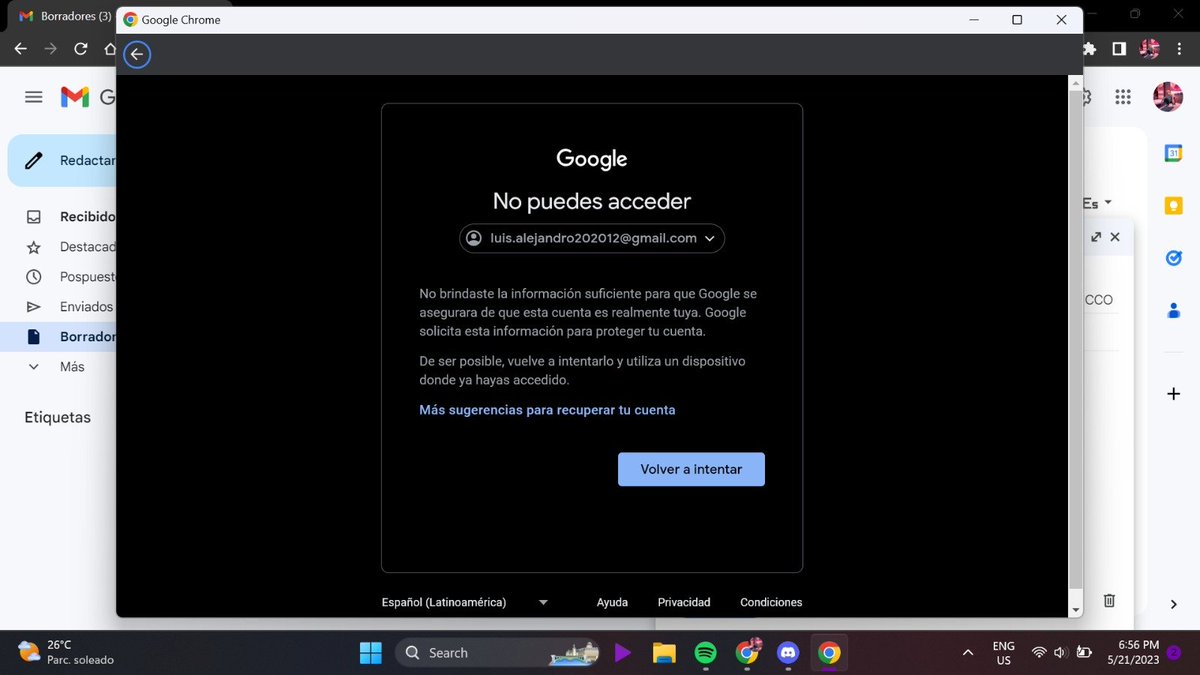This screenshot has height=675, width=1200.
Task: Minimize the Google Chrome popup window
Action: click(x=973, y=20)
